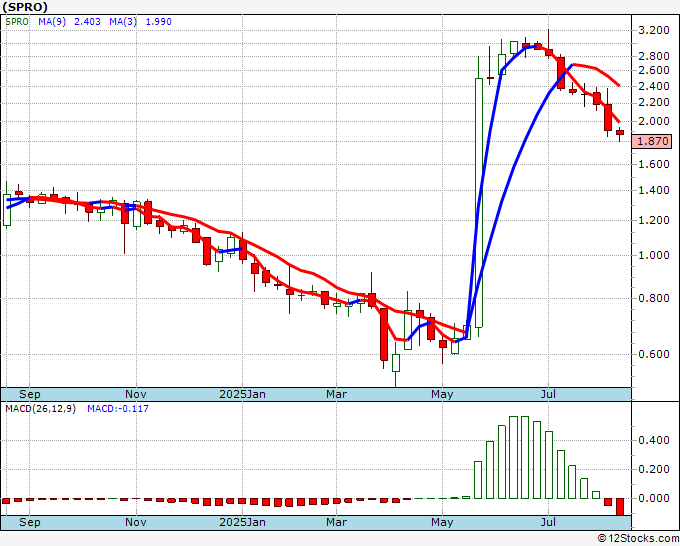Click the 2.800 price axis label
680x546 pixels.
pyautogui.click(x=654, y=56)
